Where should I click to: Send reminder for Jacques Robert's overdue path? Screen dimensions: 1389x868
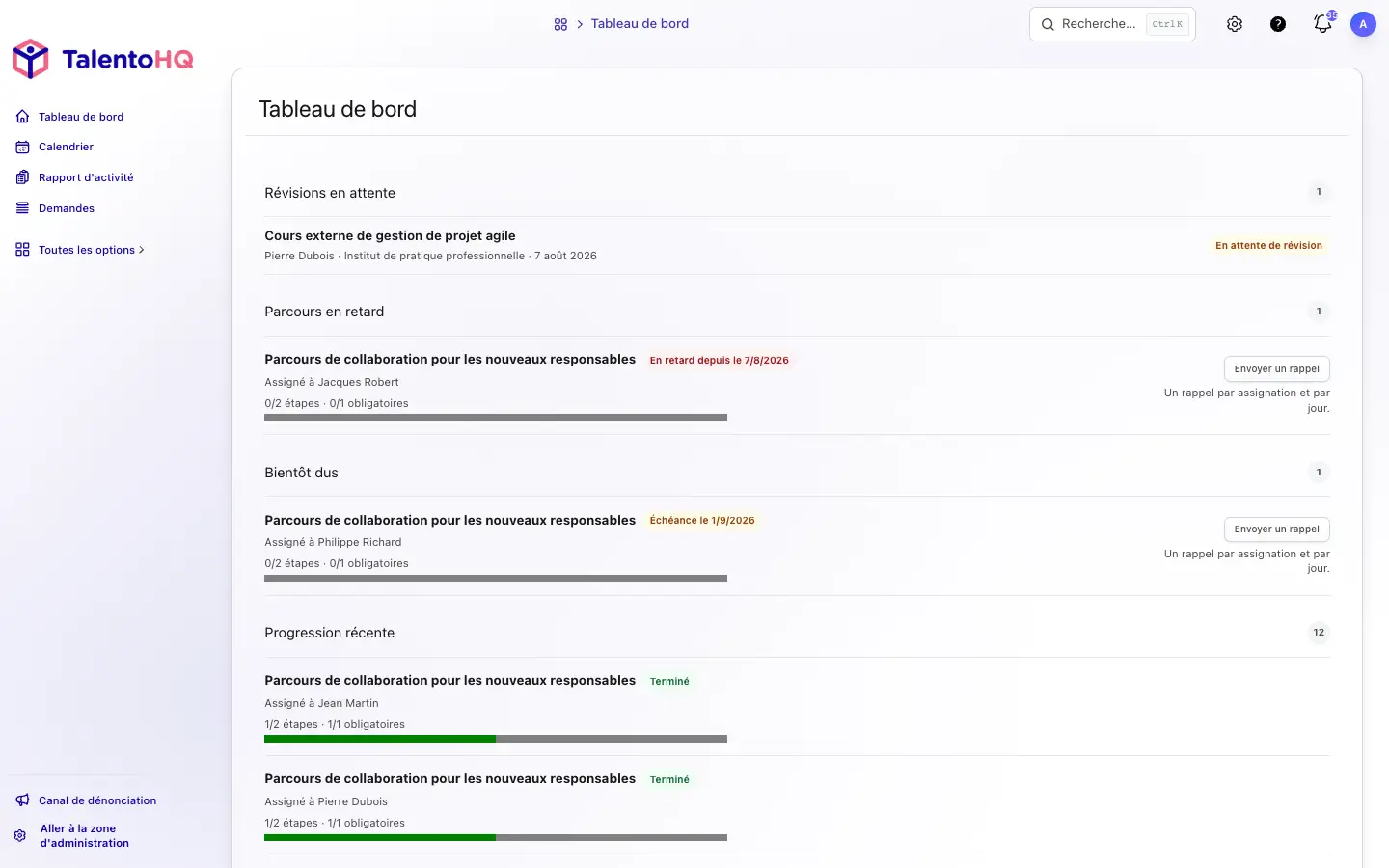coord(1277,369)
